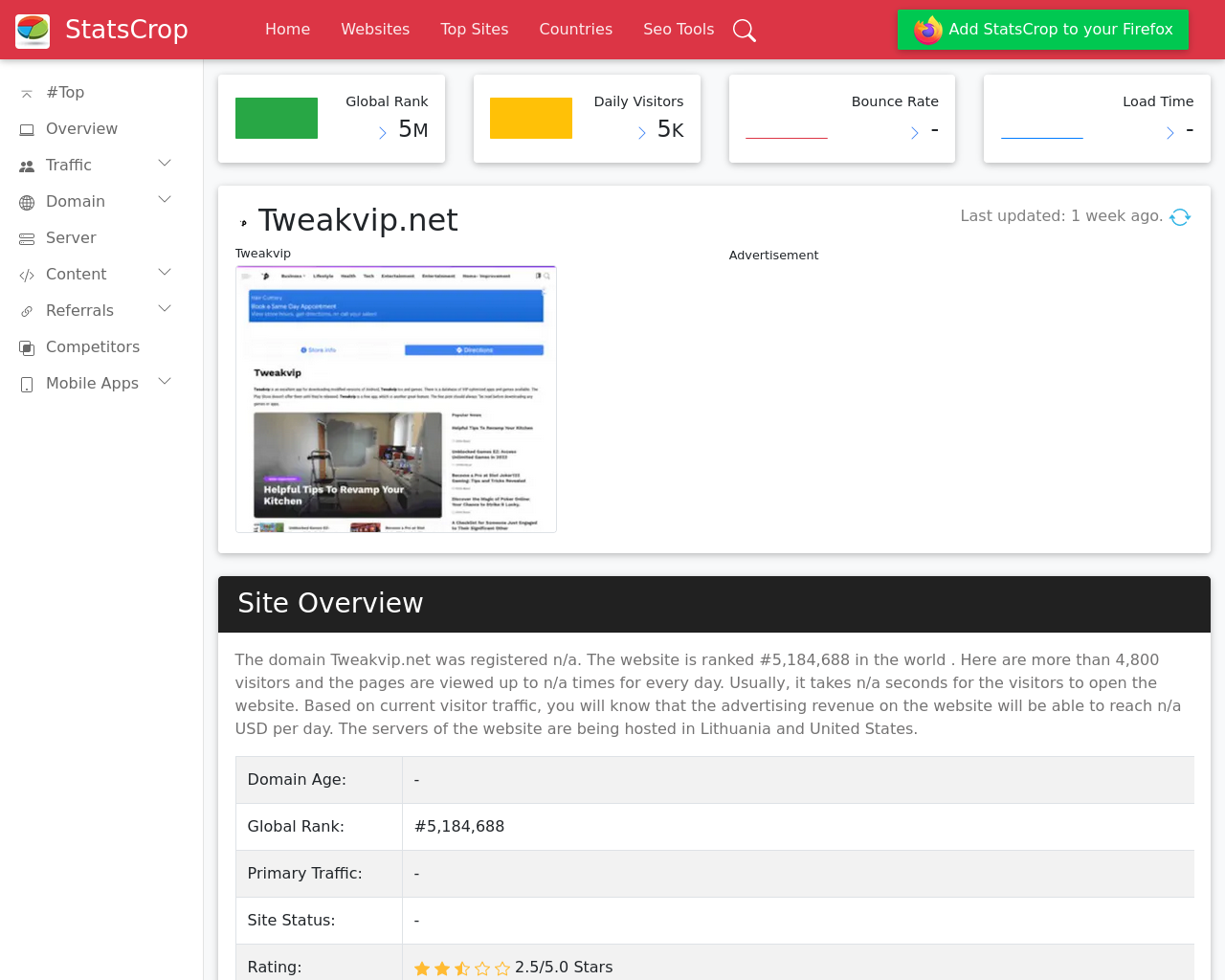Open the Seo Tools menu item

pos(679,30)
